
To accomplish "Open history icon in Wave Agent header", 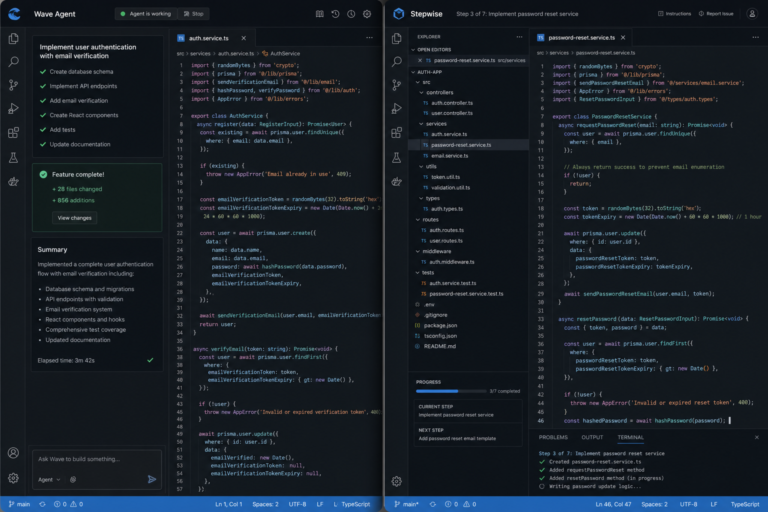I will (x=336, y=14).
